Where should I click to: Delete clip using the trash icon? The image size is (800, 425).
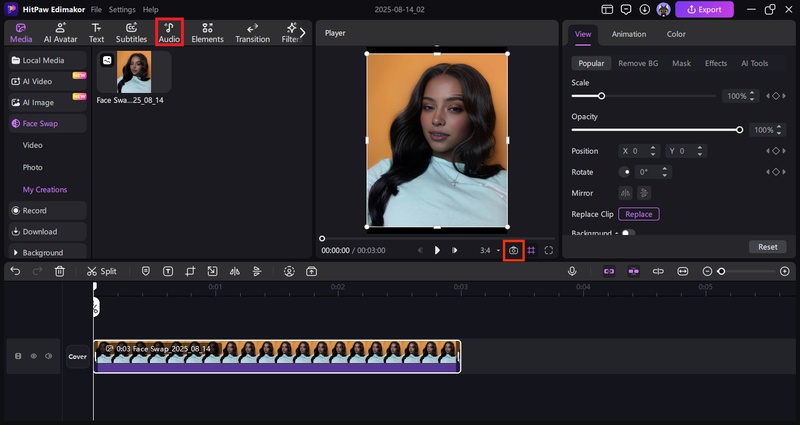click(60, 271)
